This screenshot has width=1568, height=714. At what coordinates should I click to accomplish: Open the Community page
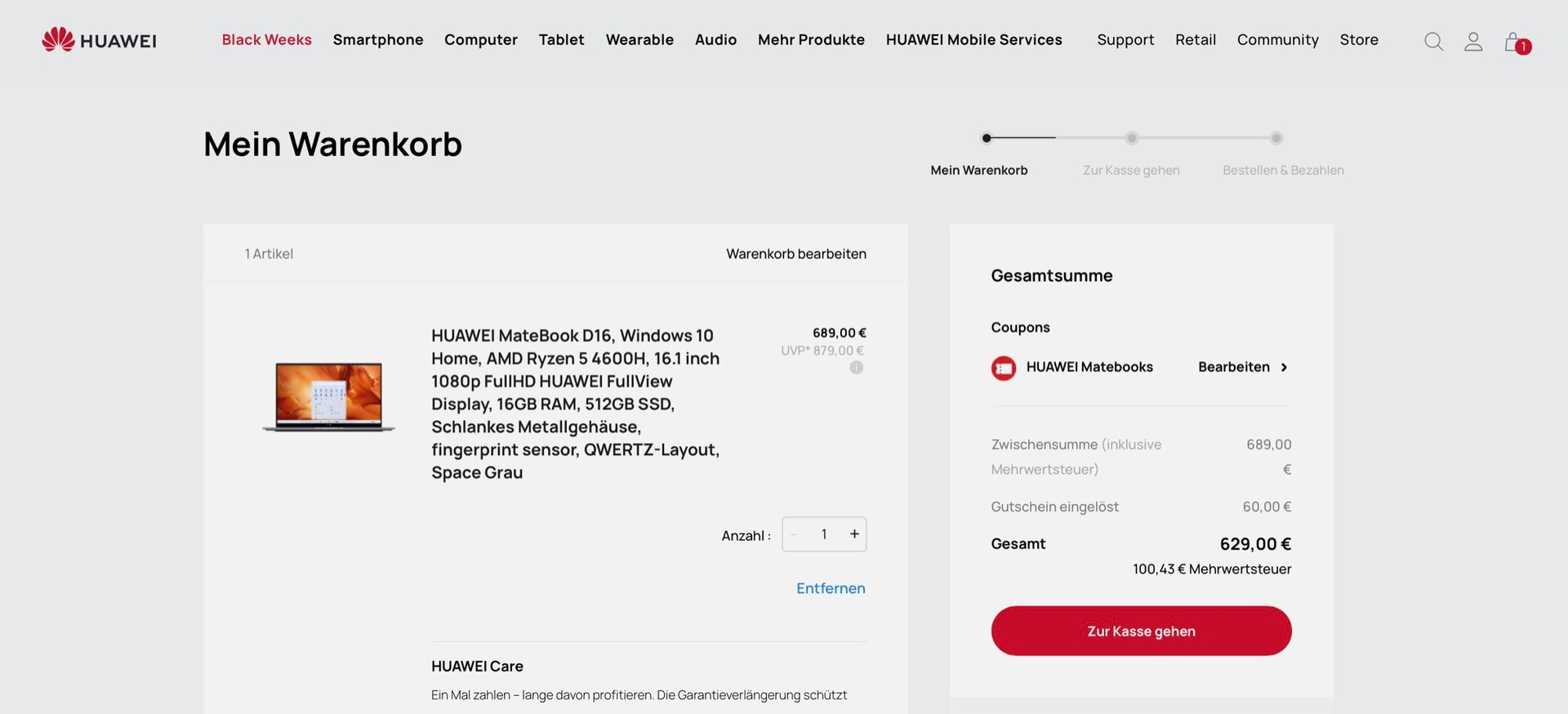coord(1278,40)
